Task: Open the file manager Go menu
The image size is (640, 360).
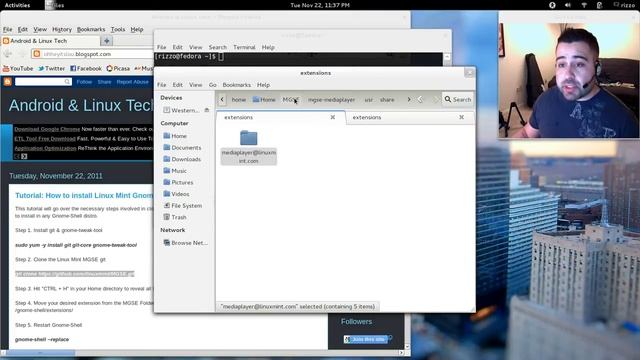Action: [213, 85]
